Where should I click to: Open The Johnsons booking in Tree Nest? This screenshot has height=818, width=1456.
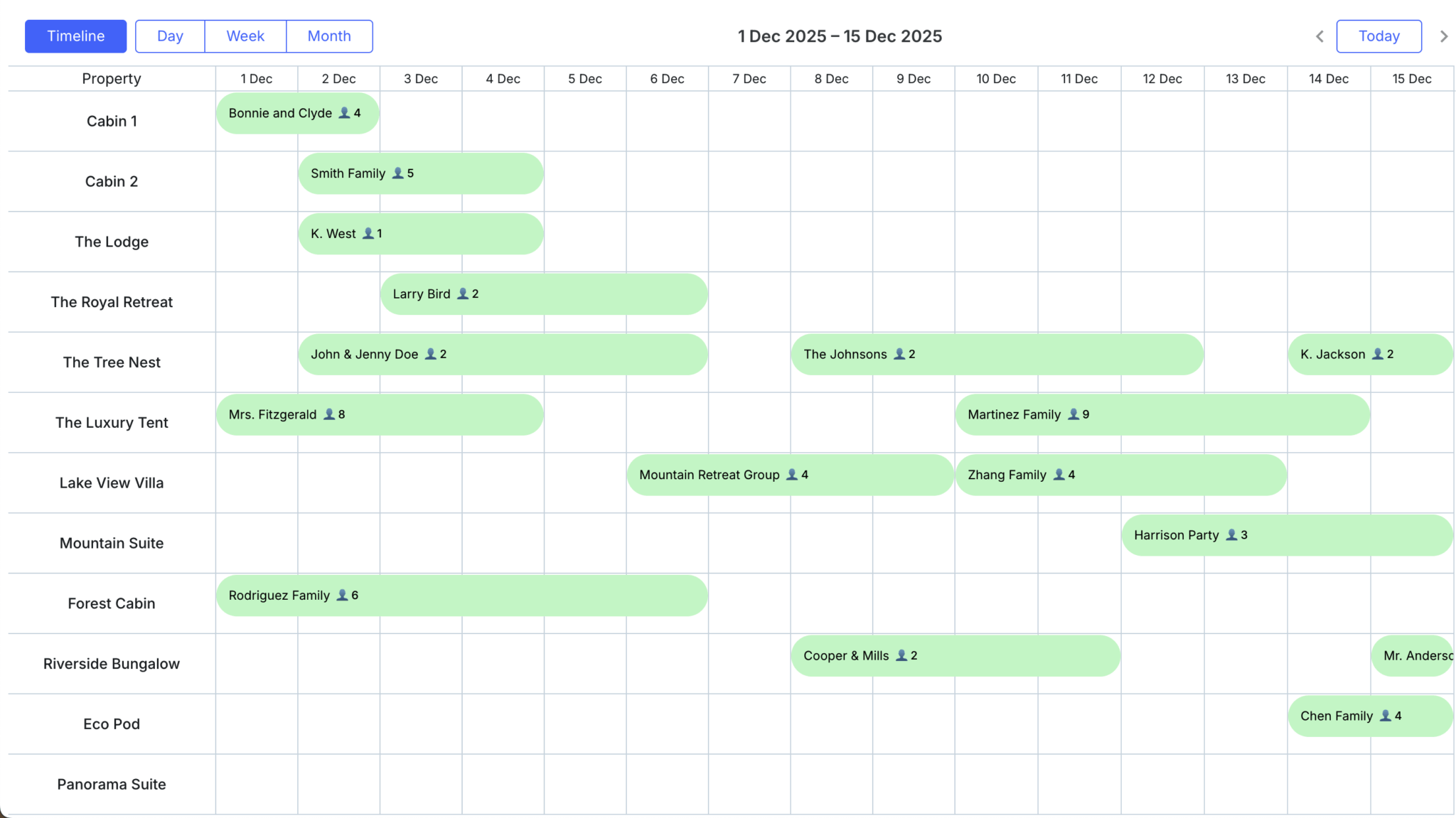coord(997,354)
